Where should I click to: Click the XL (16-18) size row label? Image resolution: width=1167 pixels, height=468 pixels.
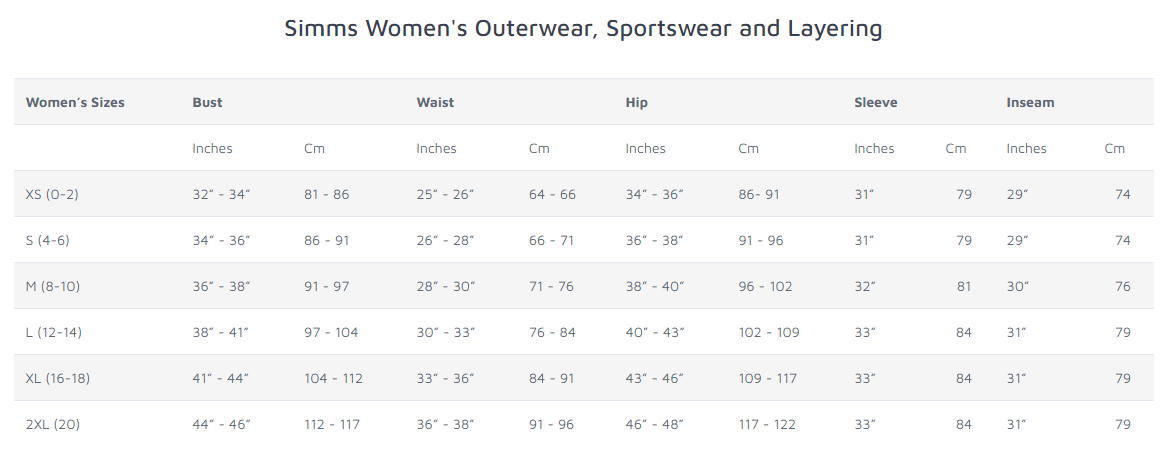click(57, 379)
